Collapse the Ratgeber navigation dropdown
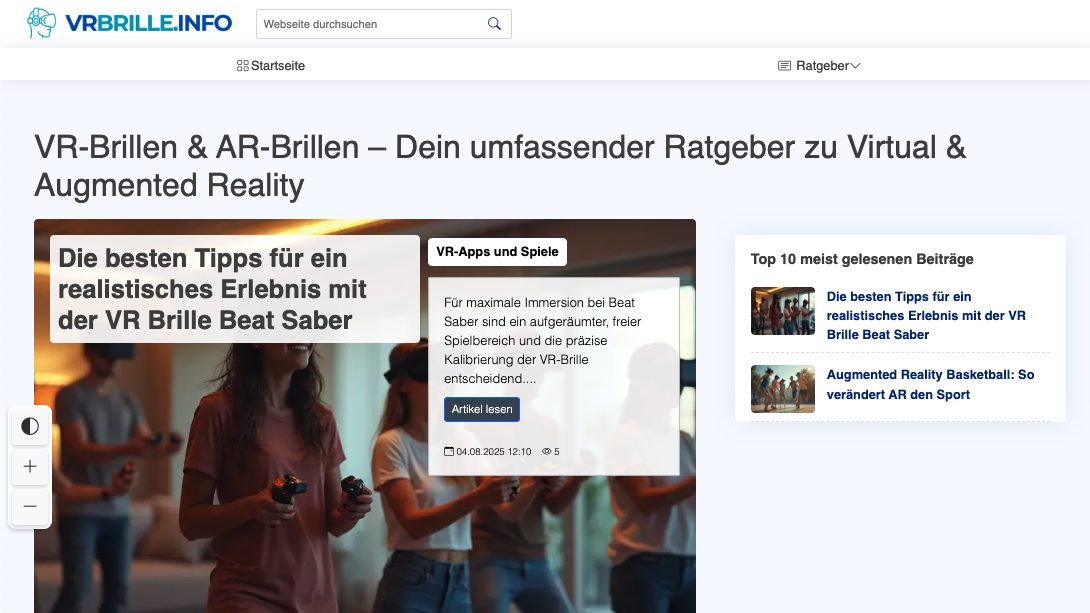The height and width of the screenshot is (613, 1090). coord(856,65)
